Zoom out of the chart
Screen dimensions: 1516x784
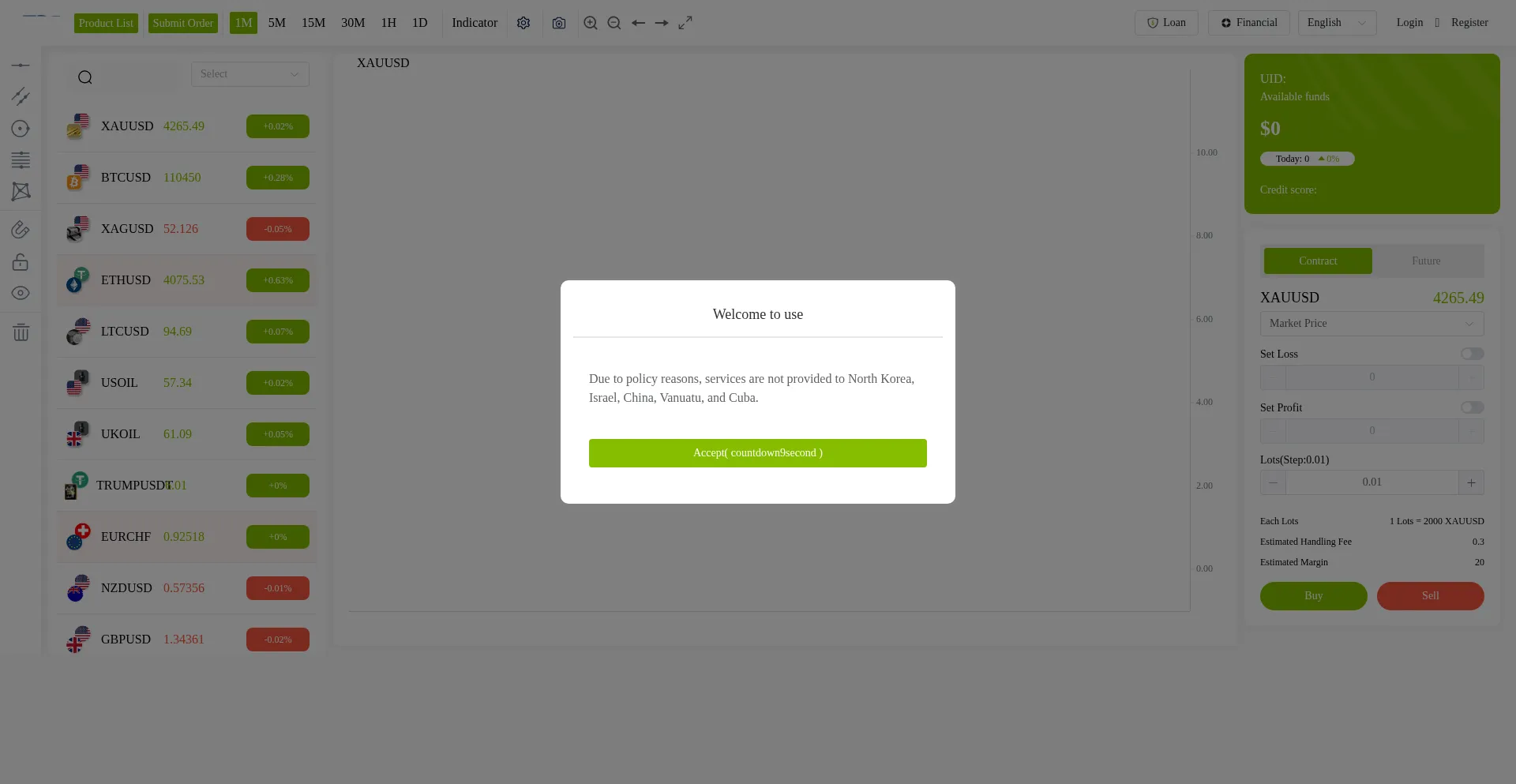coord(614,23)
